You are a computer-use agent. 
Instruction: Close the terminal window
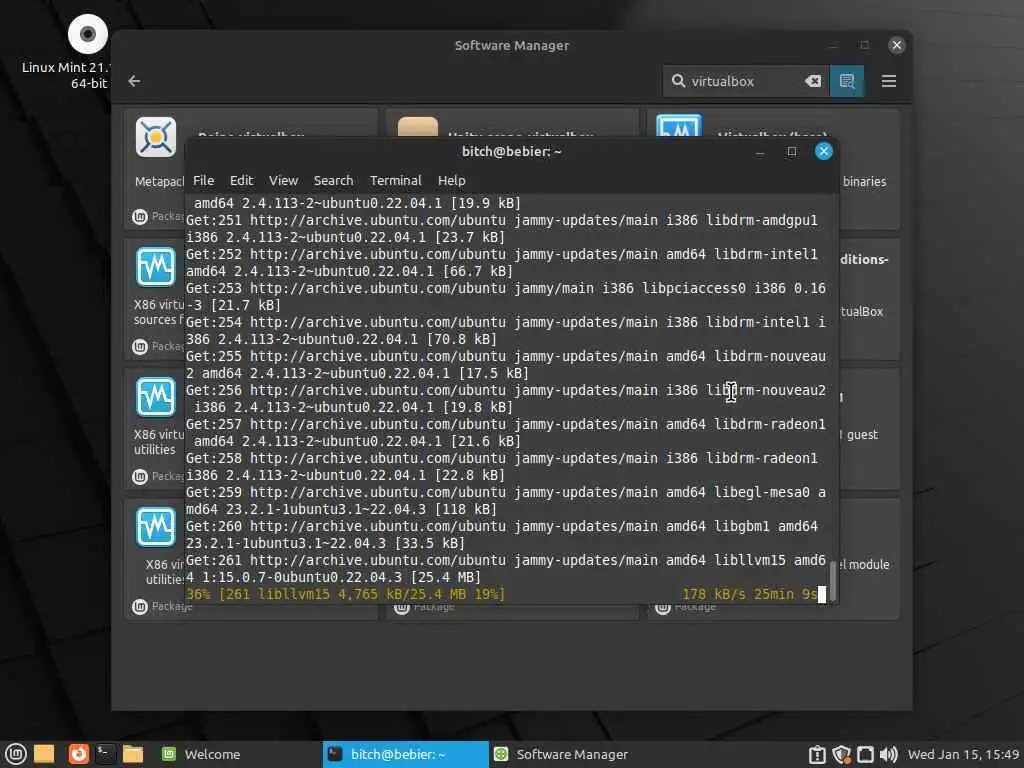click(824, 152)
